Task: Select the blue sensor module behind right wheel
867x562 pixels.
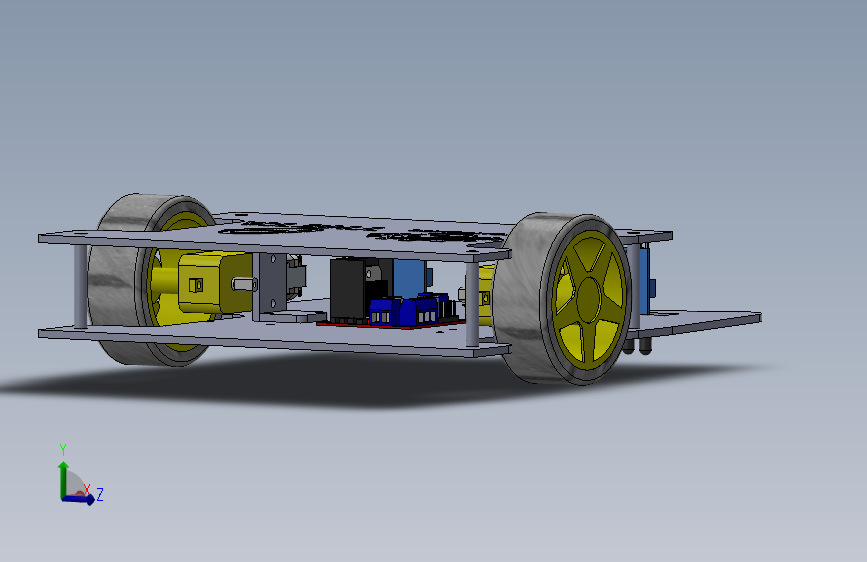Action: coord(646,279)
